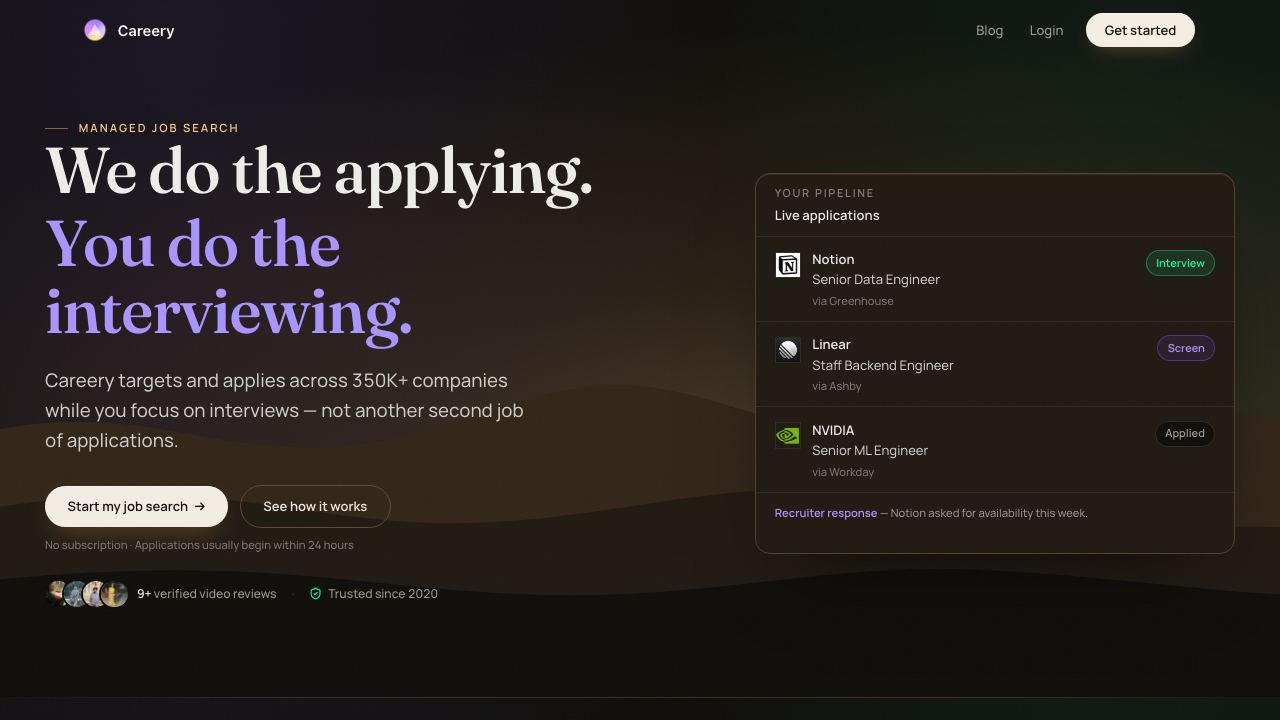Viewport: 1280px width, 720px height.
Task: Click the paragraph about 350K+ companies
Action: [x=284, y=411]
